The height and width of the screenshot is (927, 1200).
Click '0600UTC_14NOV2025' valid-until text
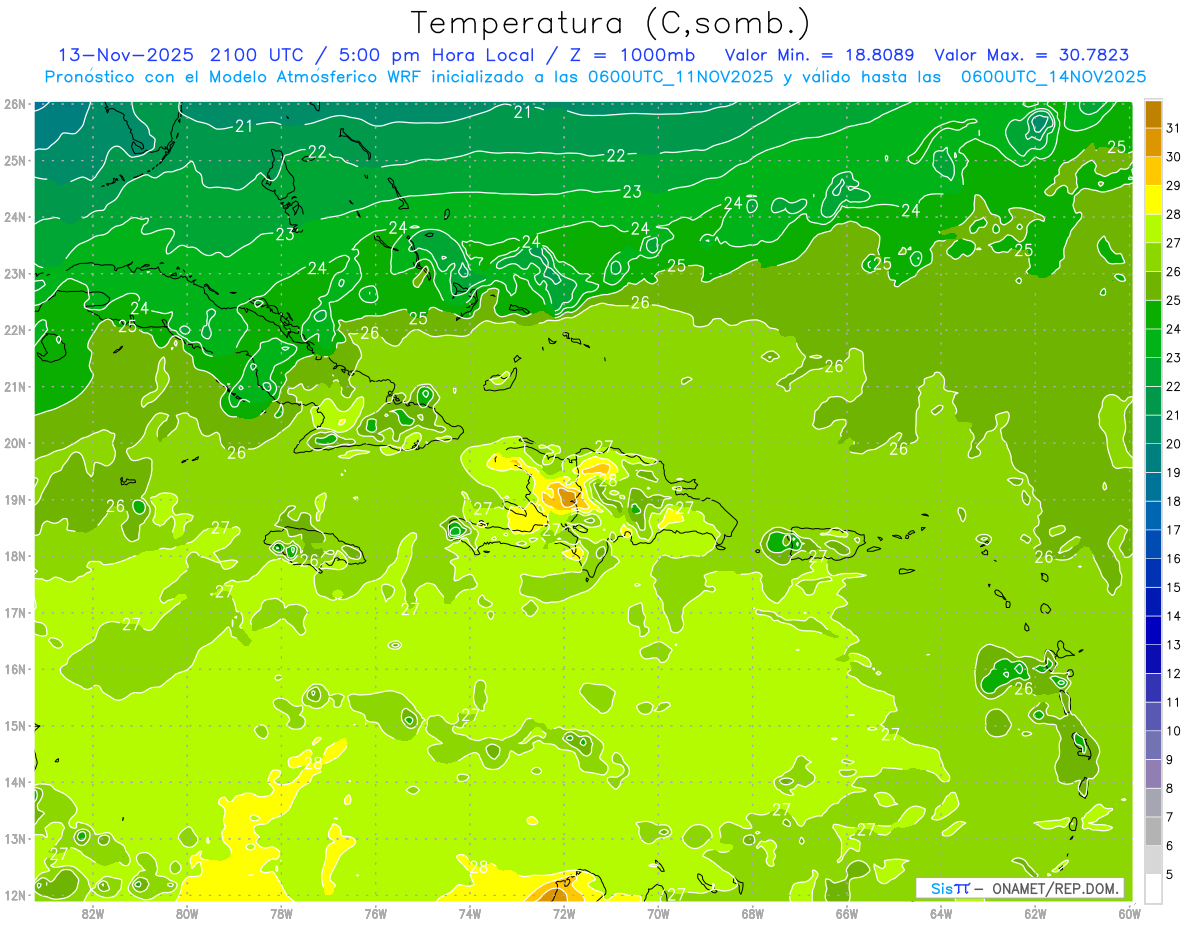pos(1053,77)
